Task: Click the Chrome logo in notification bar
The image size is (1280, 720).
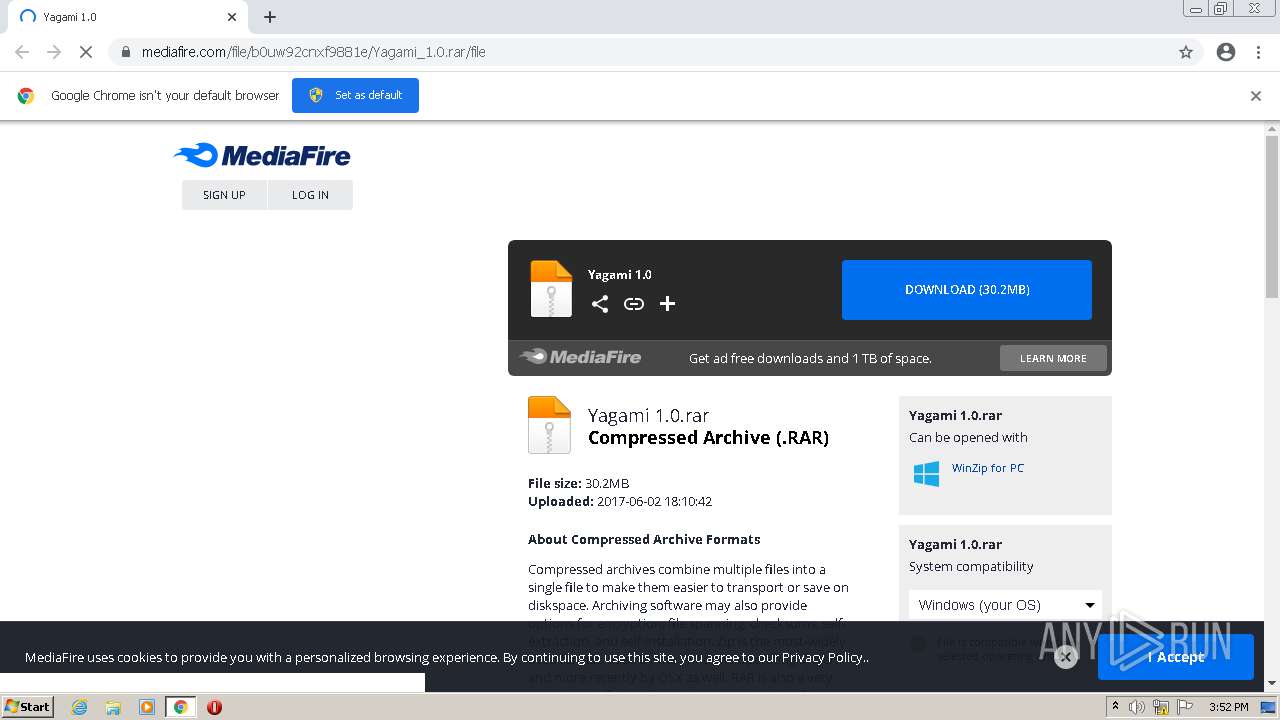Action: point(26,96)
